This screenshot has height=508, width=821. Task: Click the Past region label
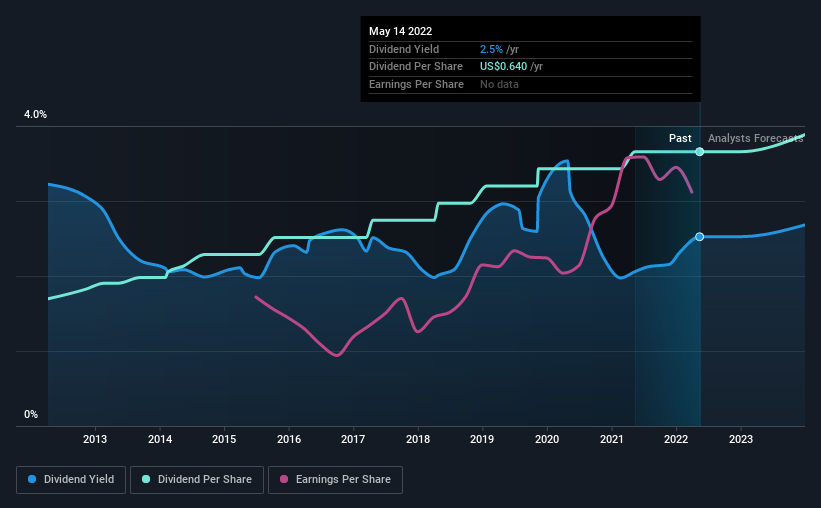pyautogui.click(x=680, y=138)
